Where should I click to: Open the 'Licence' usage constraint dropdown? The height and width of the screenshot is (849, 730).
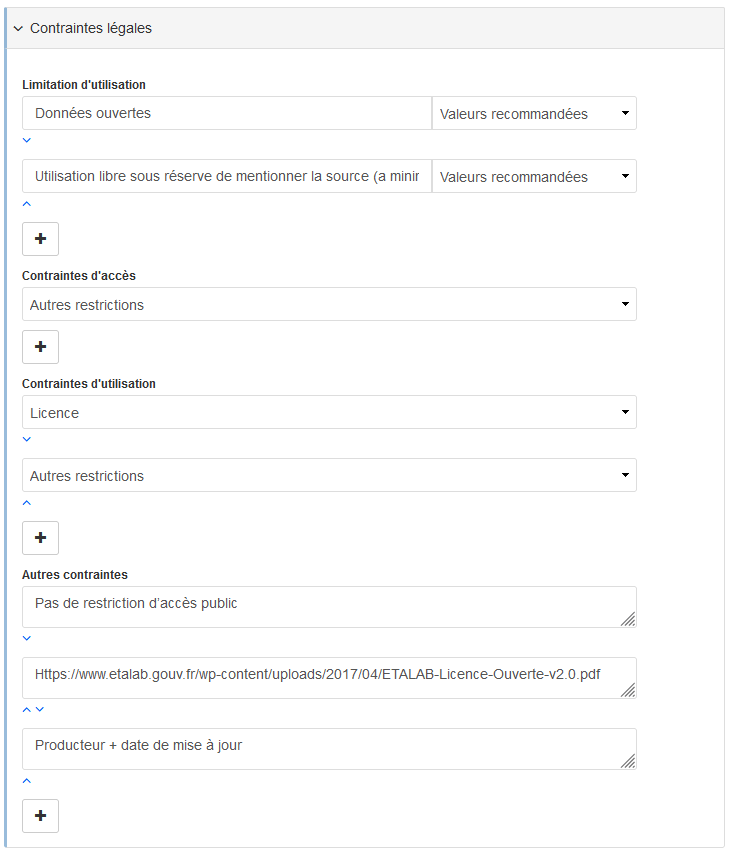click(329, 413)
